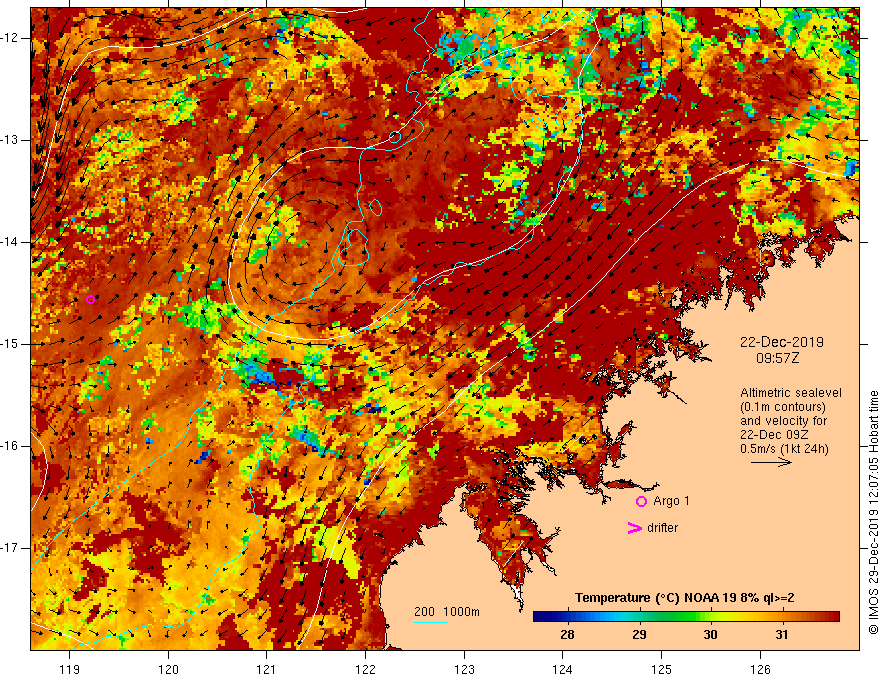Image resolution: width=880 pixels, height=680 pixels.
Task: Click the longitude label 126
Action: (x=760, y=669)
